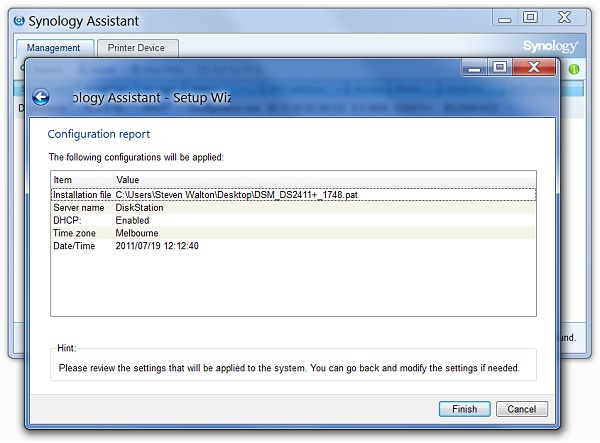
Task: Select the Server name DiskStation row
Action: (x=293, y=208)
